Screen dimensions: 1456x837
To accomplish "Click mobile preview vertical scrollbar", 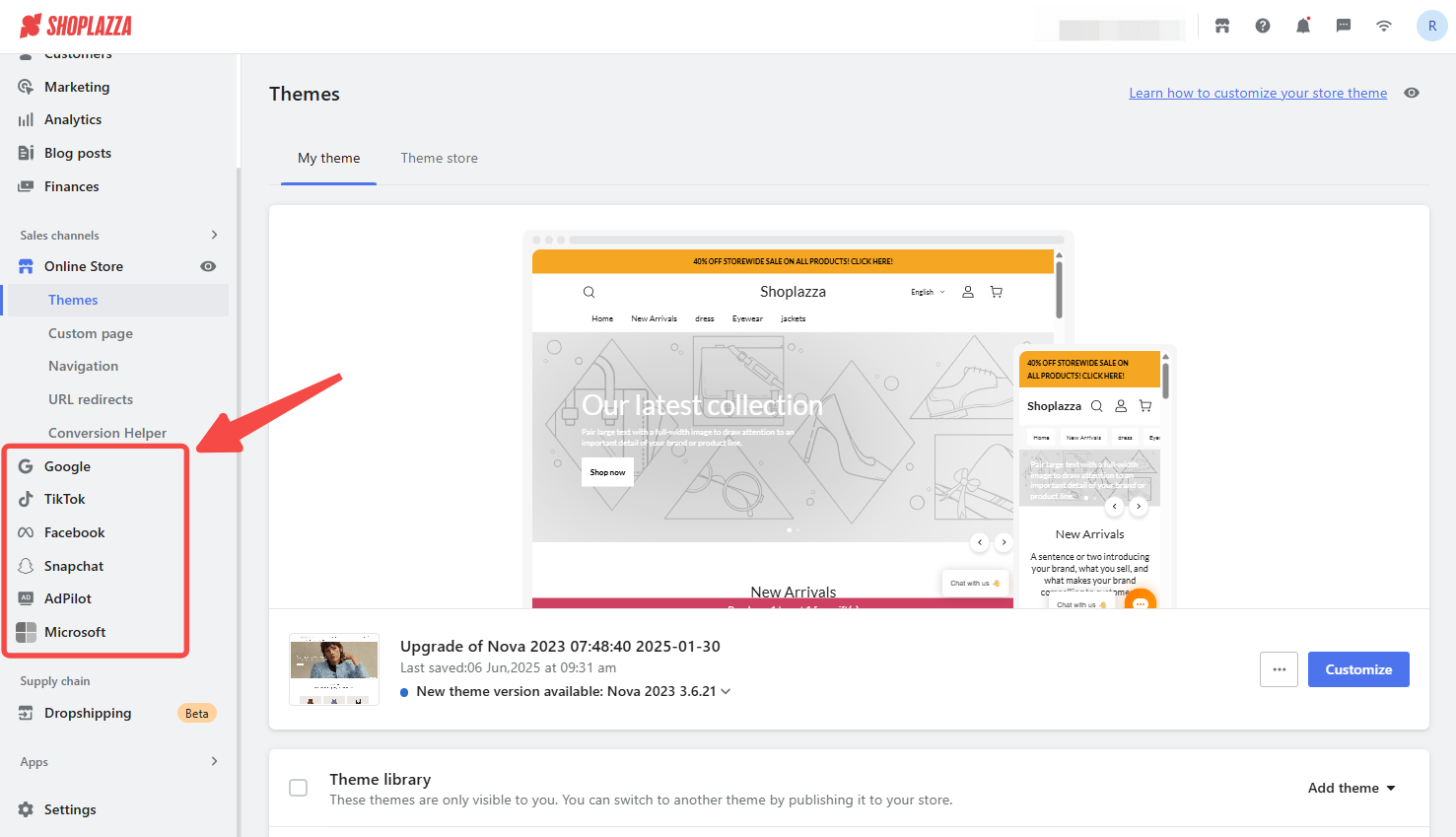I will coord(1165,380).
